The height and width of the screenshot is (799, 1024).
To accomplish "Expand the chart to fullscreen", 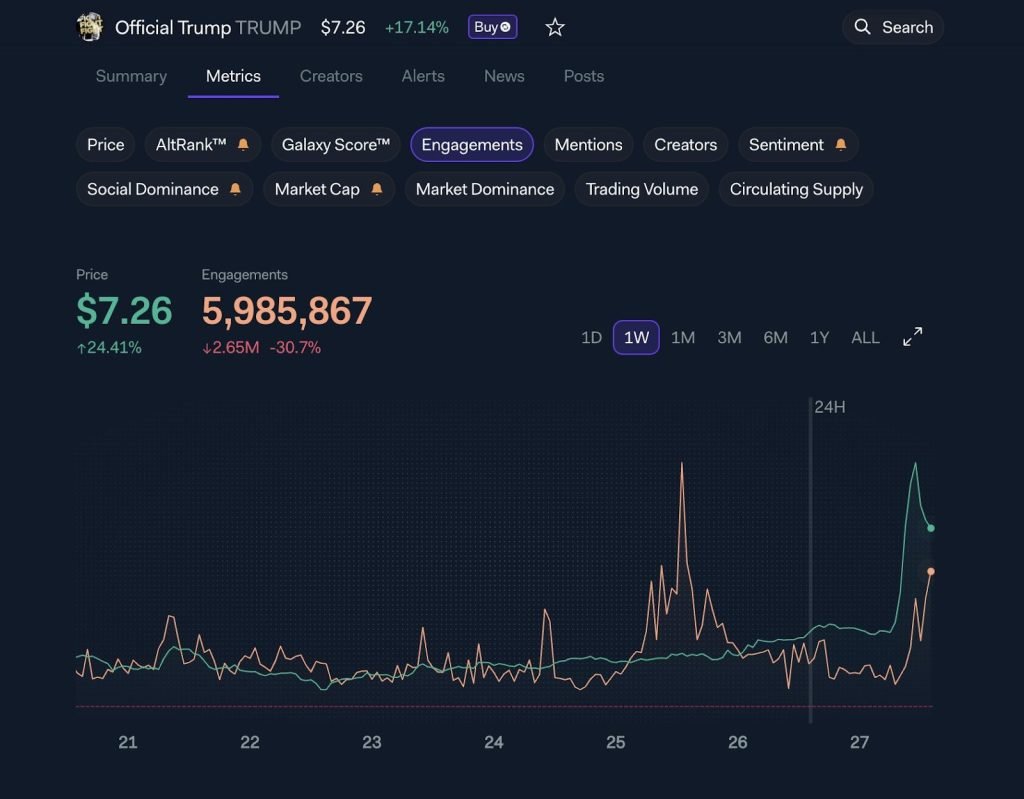I will [x=911, y=337].
